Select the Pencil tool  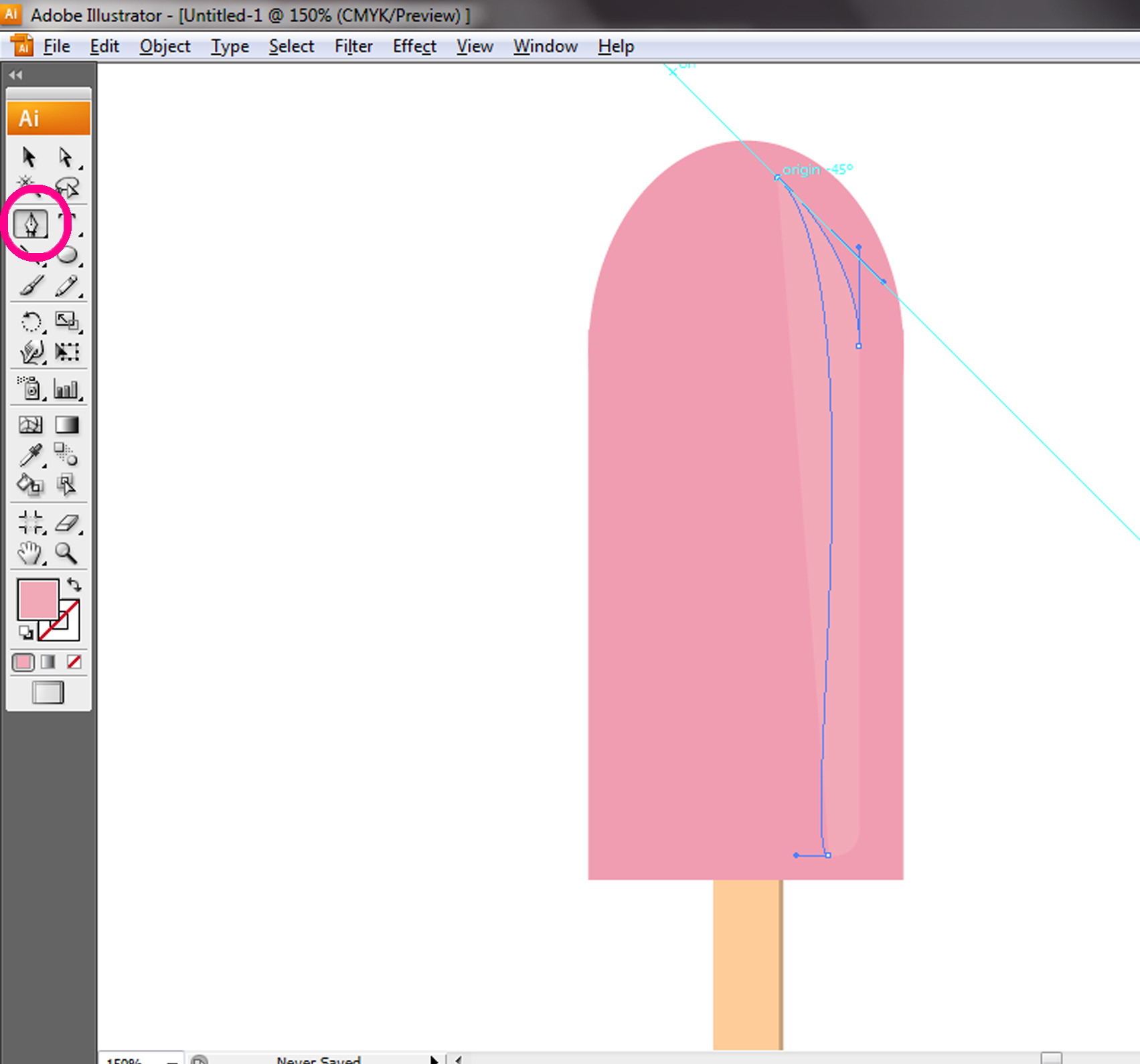pos(66,286)
